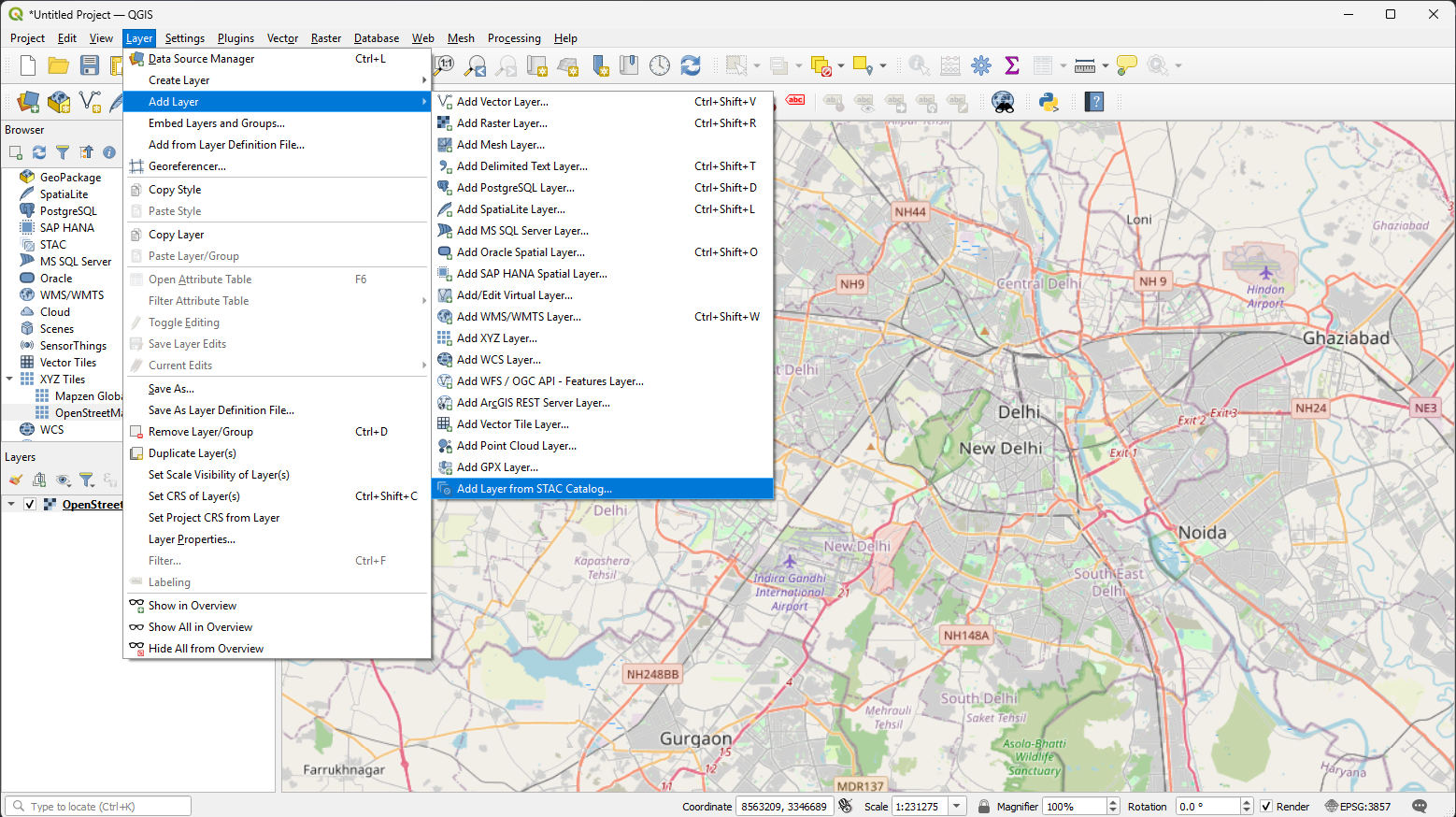1456x817 pixels.
Task: Open Layer Properties from the Layer menu
Action: pos(278,539)
